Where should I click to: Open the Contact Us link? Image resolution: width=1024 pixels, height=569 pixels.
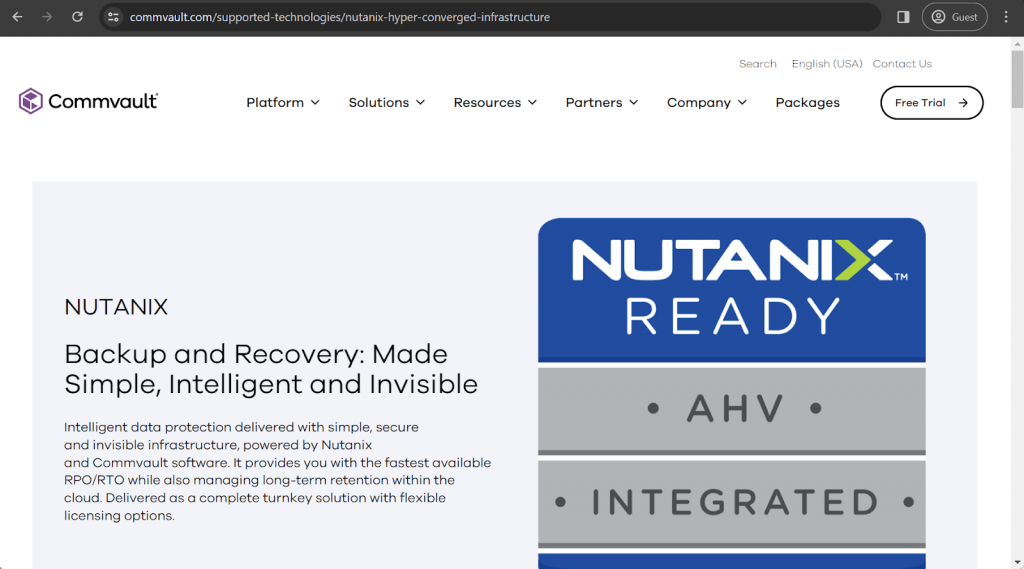901,64
